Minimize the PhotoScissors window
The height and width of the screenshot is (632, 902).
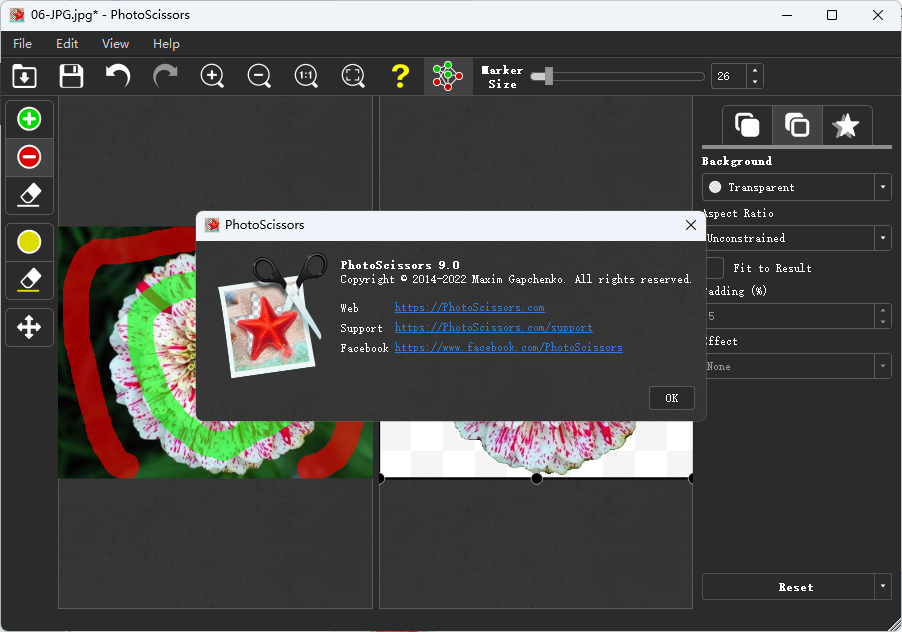point(787,15)
